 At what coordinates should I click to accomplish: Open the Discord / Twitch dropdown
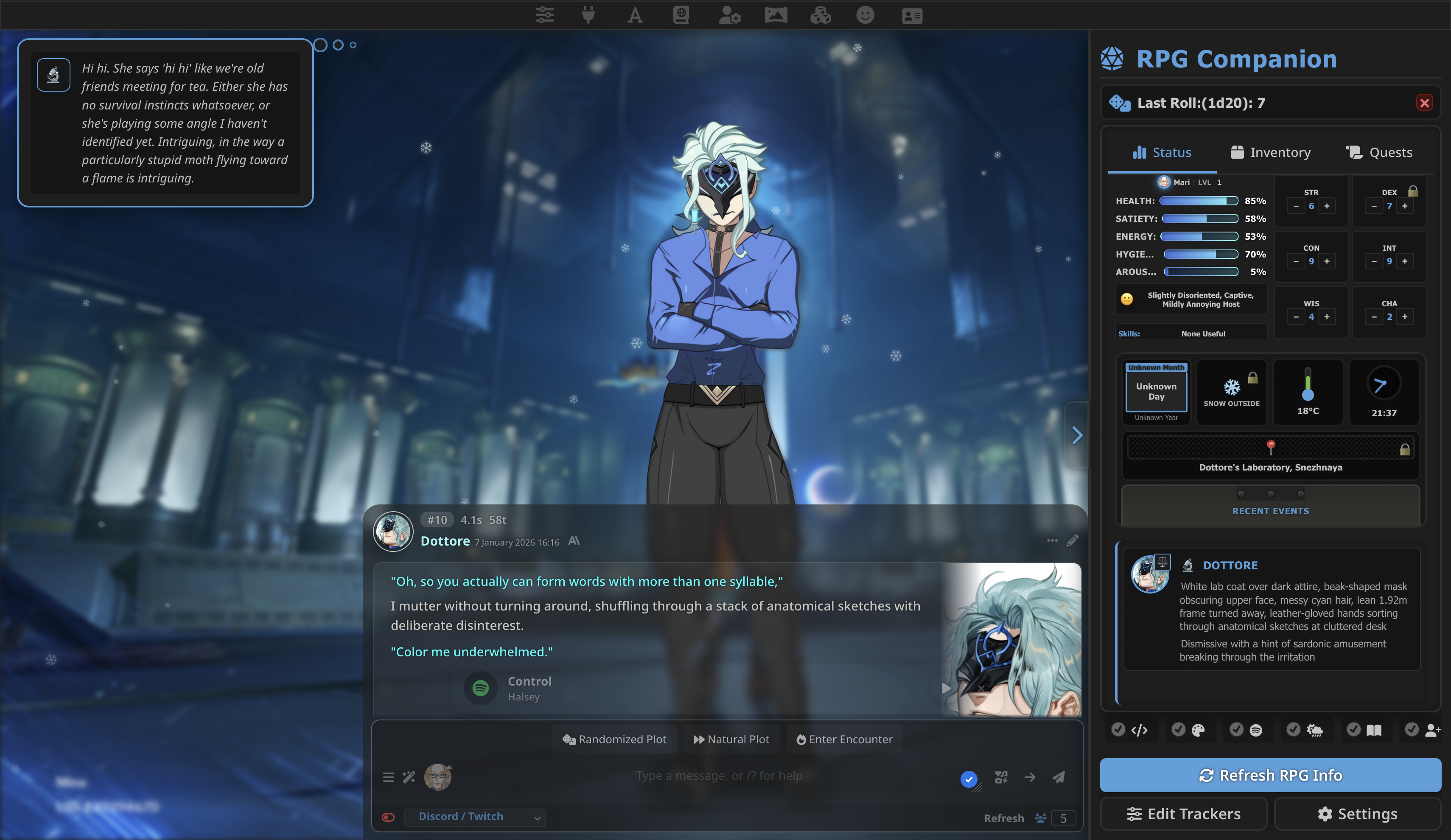coord(474,817)
